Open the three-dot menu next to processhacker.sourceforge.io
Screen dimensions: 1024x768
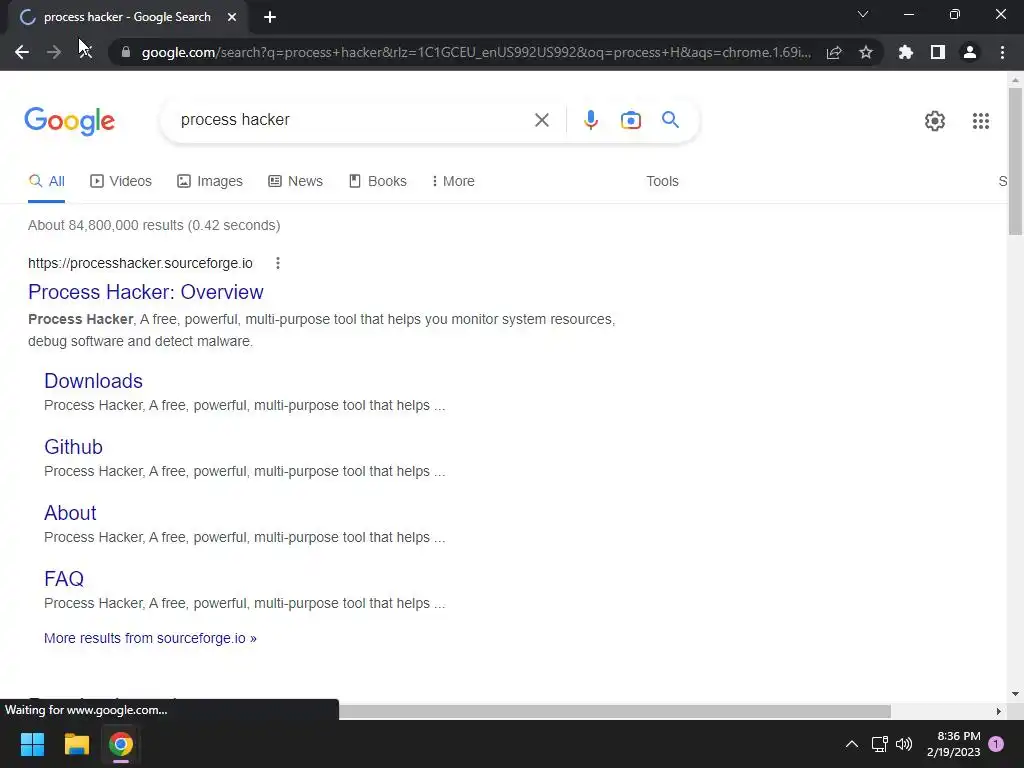click(x=278, y=263)
